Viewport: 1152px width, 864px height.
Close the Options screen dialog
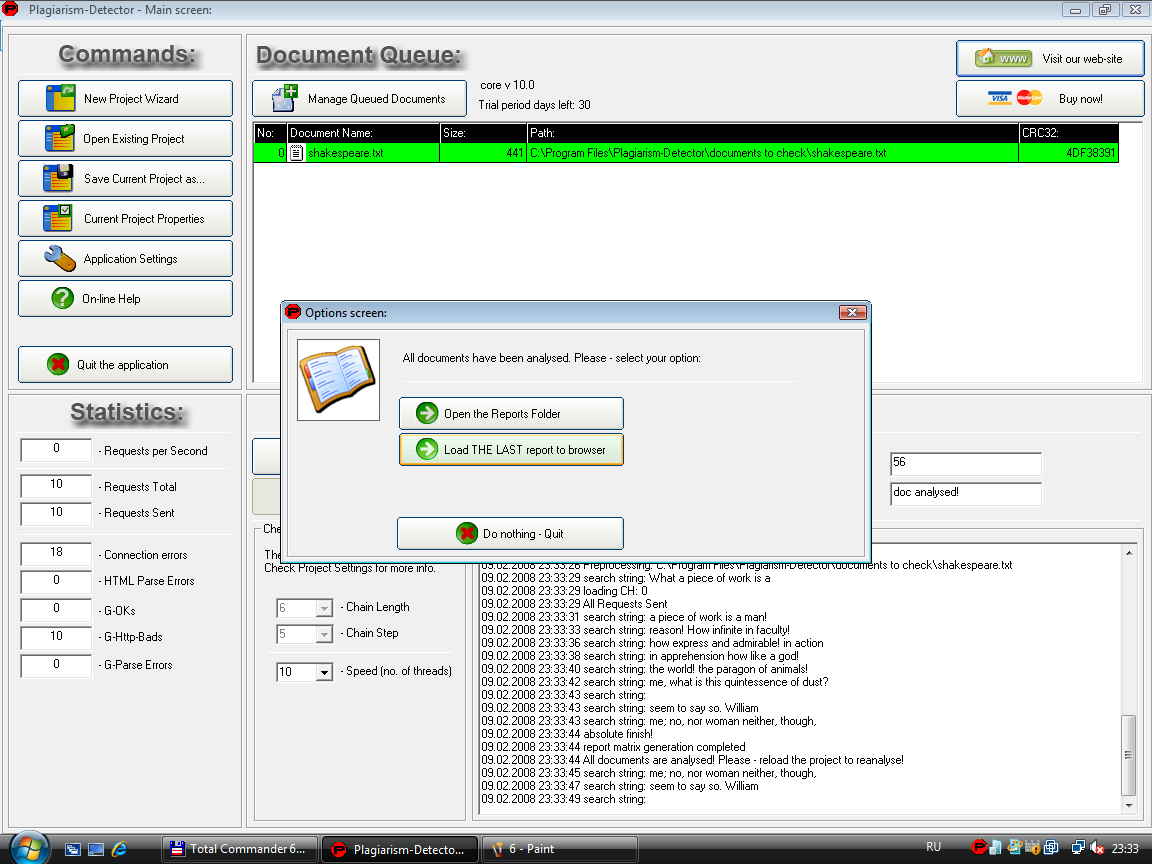click(852, 313)
